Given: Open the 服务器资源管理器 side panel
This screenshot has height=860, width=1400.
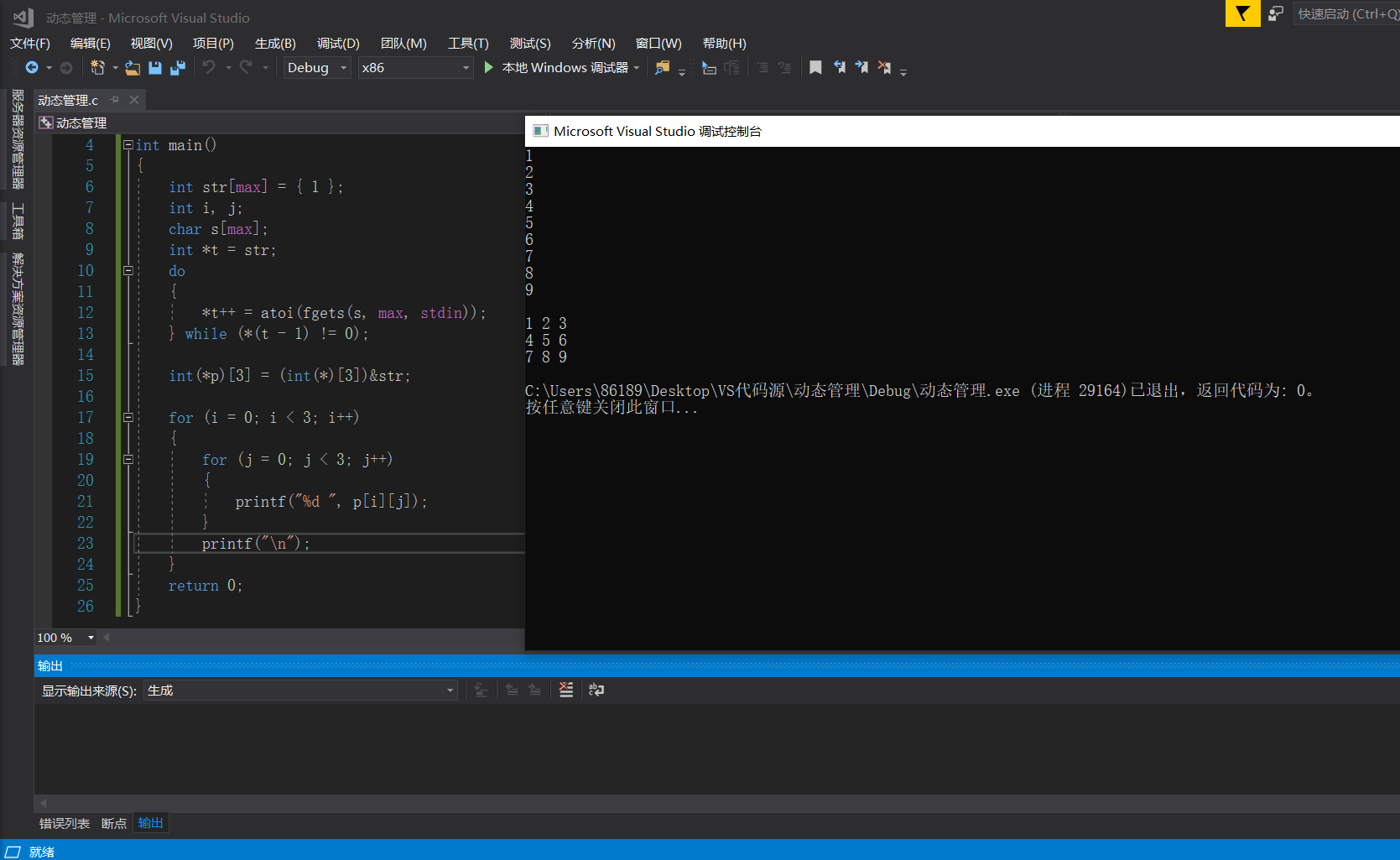Looking at the screenshot, I should tap(17, 139).
